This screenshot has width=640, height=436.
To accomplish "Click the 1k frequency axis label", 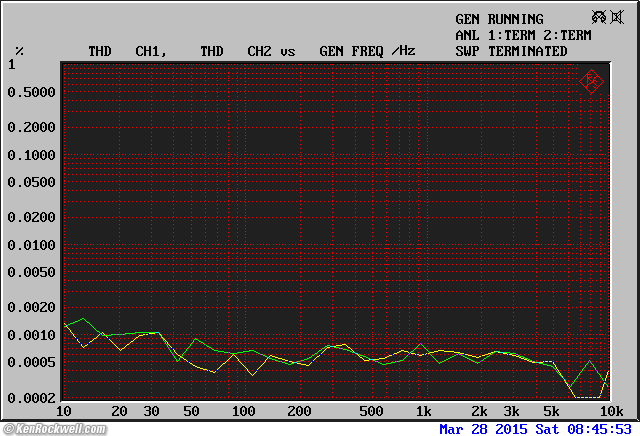I will pyautogui.click(x=423, y=412).
